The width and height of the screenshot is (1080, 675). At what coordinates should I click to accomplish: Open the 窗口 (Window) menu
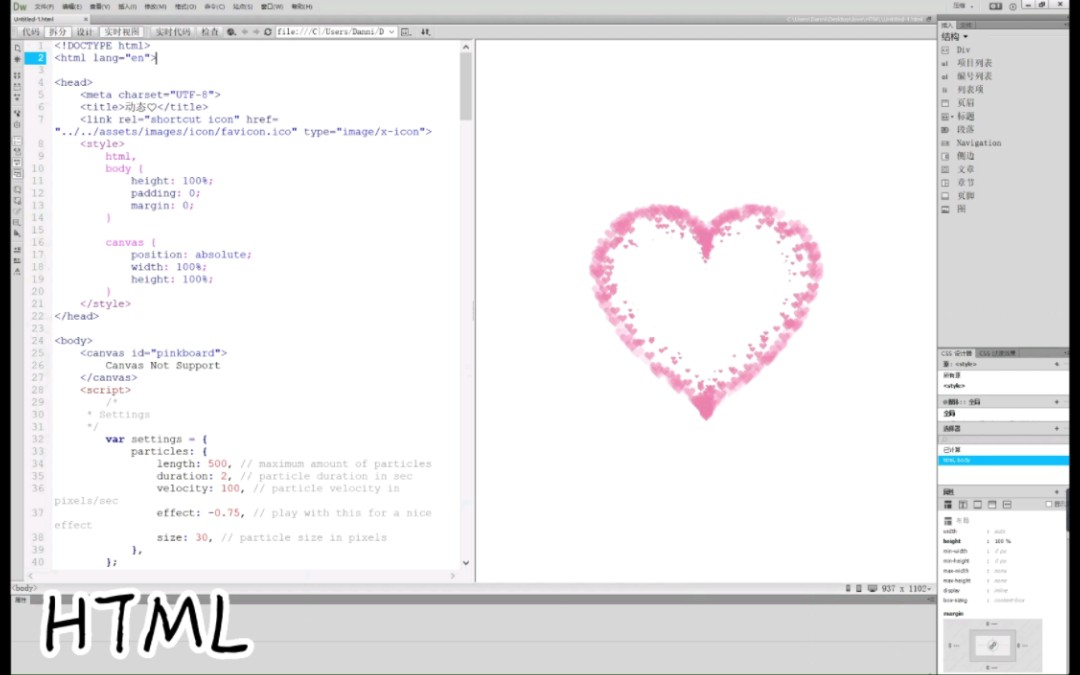coord(271,7)
